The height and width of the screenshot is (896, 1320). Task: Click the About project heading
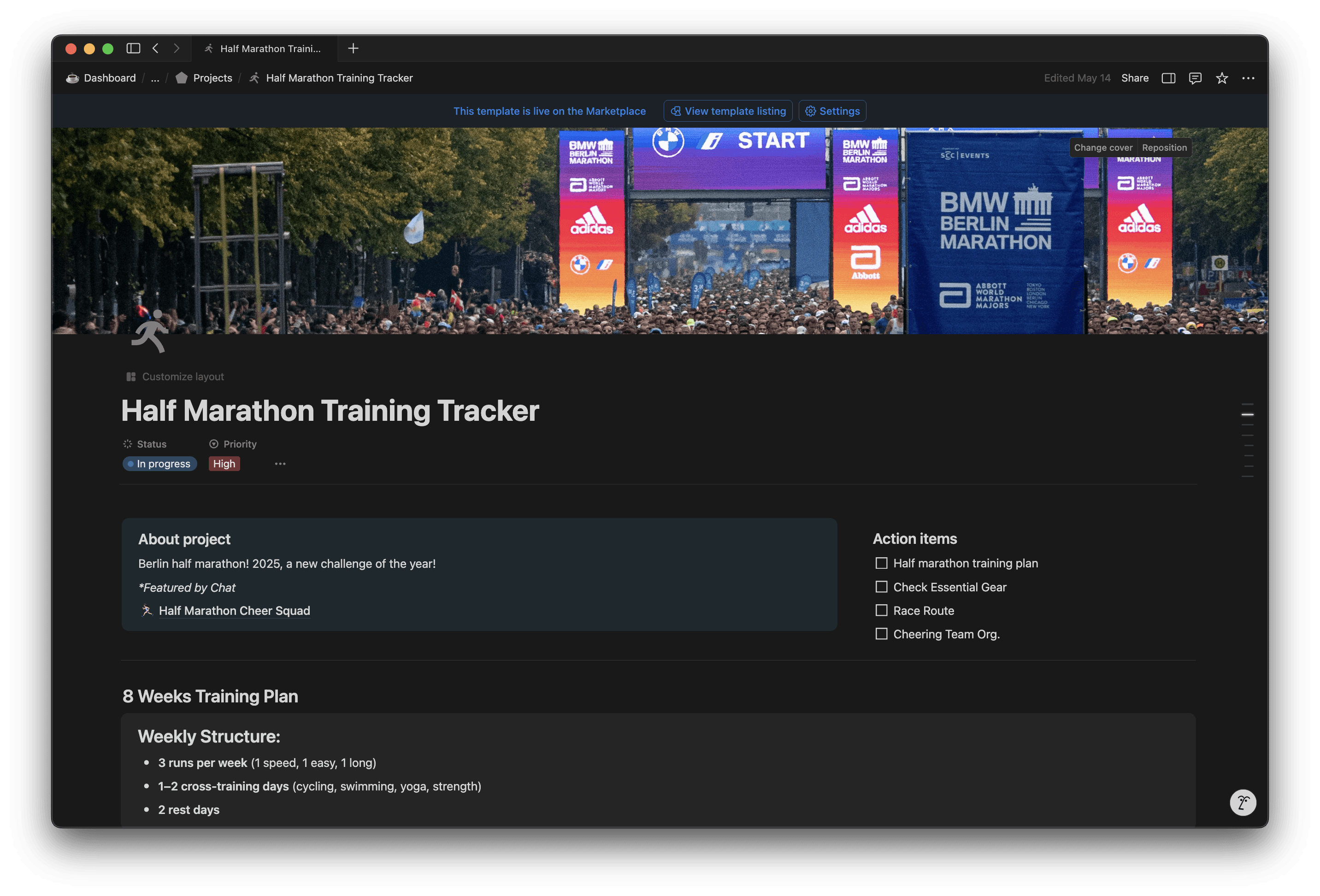point(184,539)
